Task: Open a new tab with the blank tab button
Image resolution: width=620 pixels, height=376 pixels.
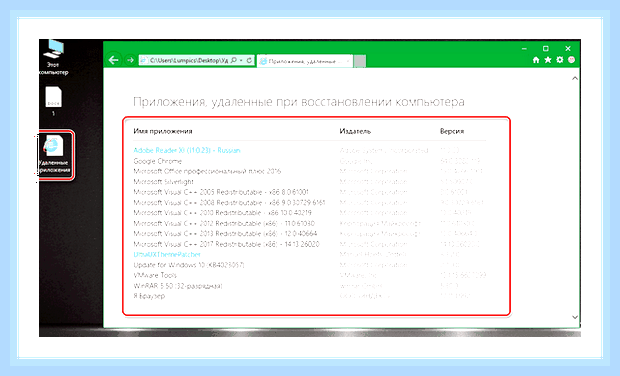Action: tap(359, 61)
